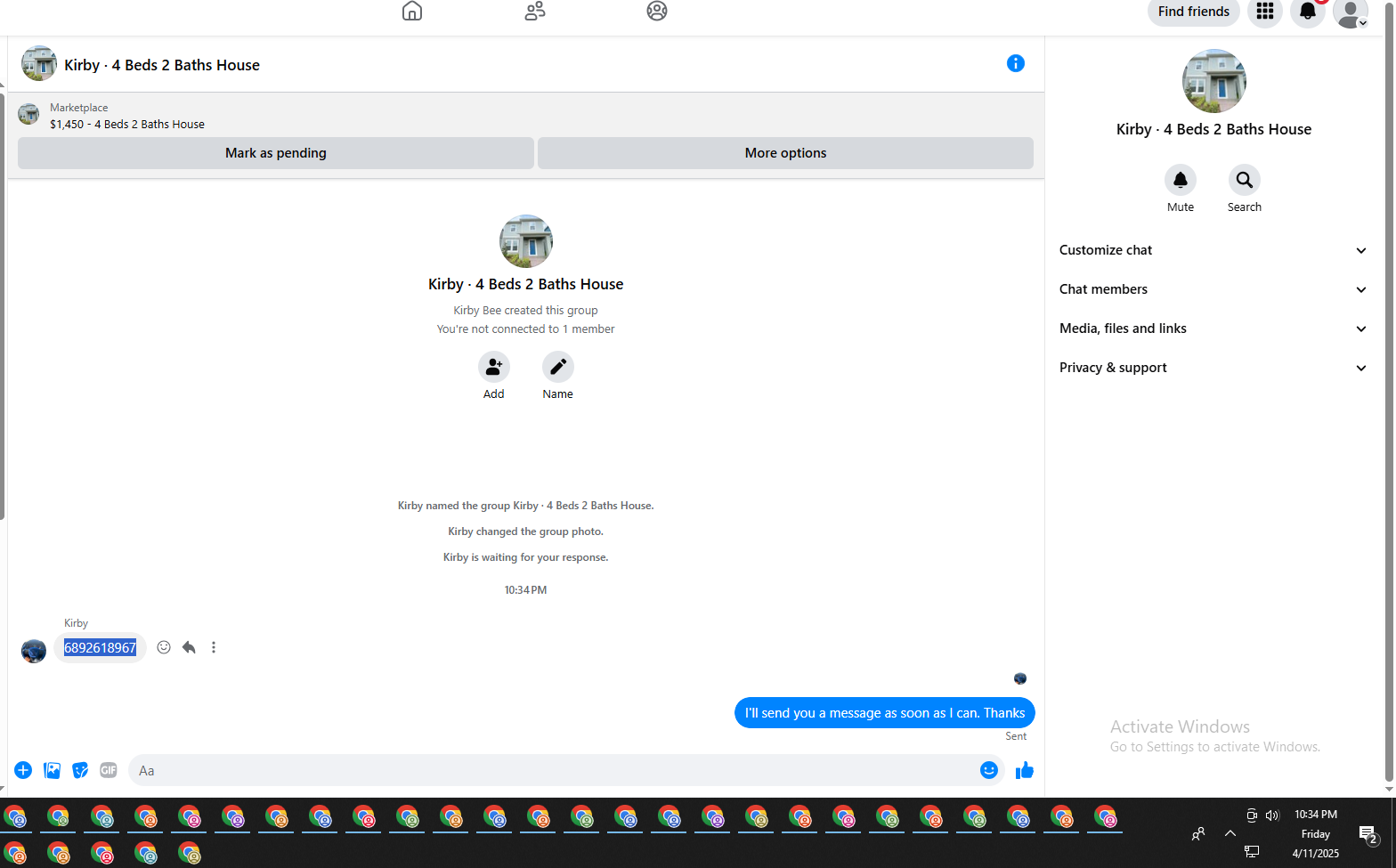Click the seen-by avatar above the sent message
Viewport: 1396px width, 868px height.
1020,678
